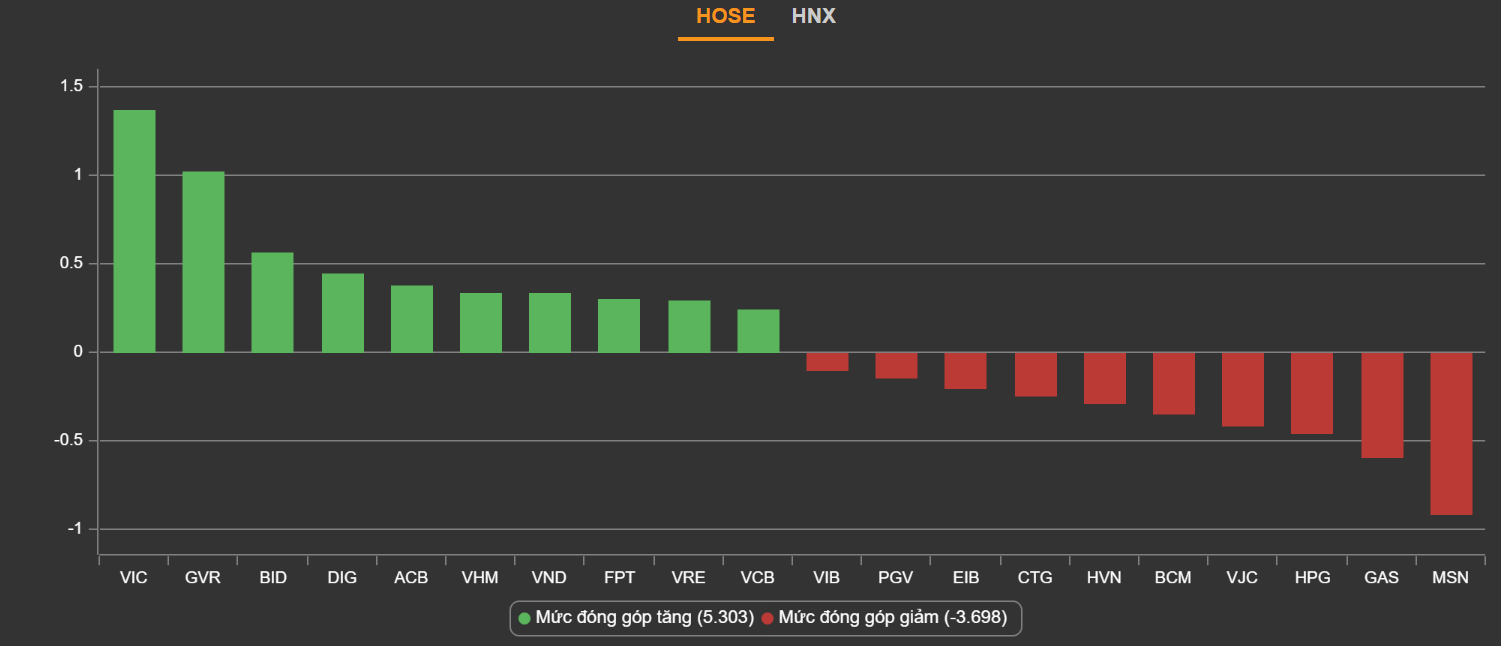1501x646 pixels.
Task: Click the green GVR bar
Action: (203, 262)
